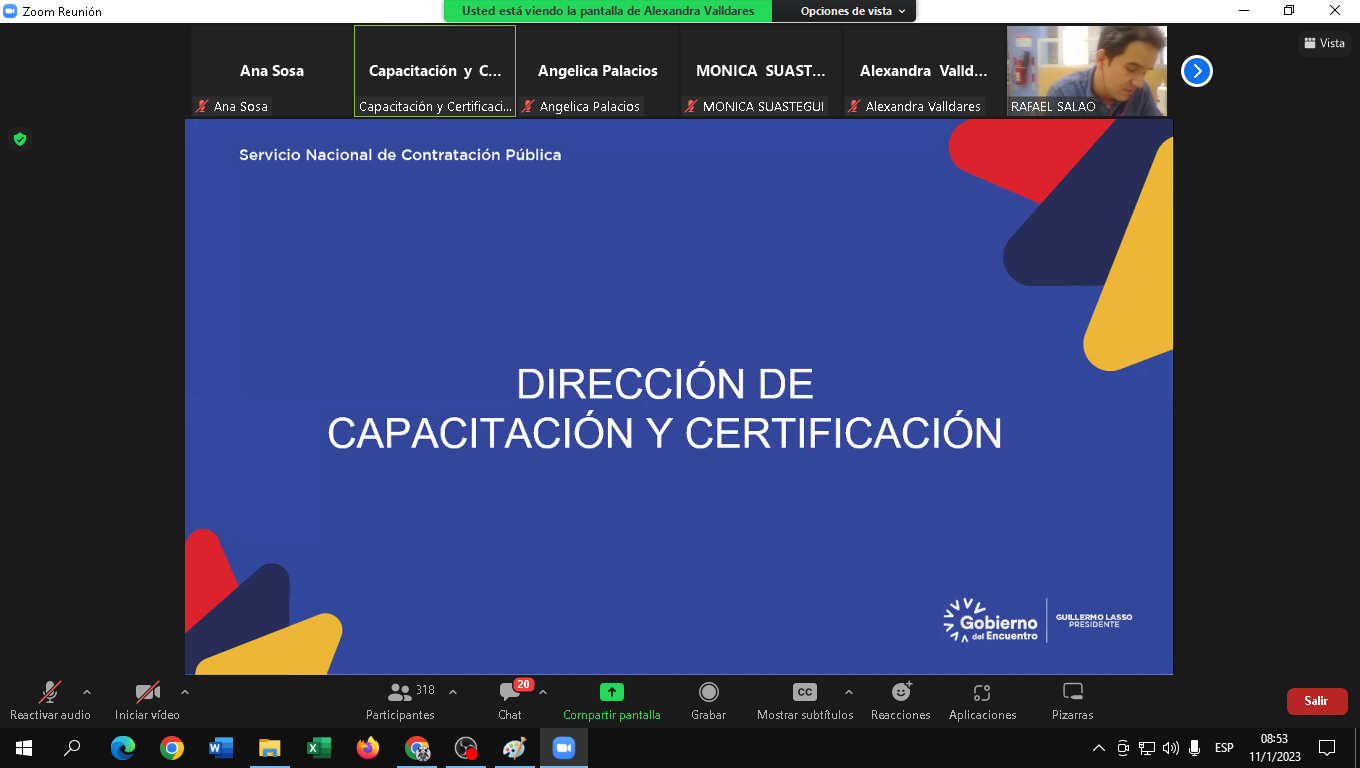This screenshot has width=1360, height=768.
Task: Expand video options arrow next to camera
Action: [184, 692]
